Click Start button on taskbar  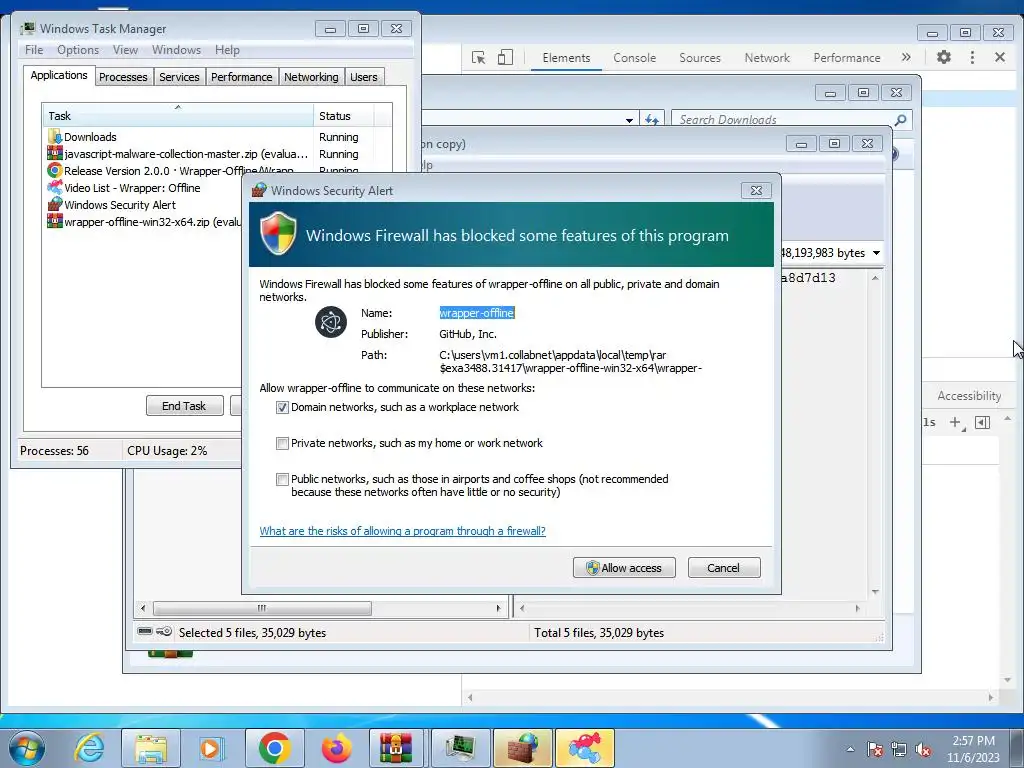(26, 748)
